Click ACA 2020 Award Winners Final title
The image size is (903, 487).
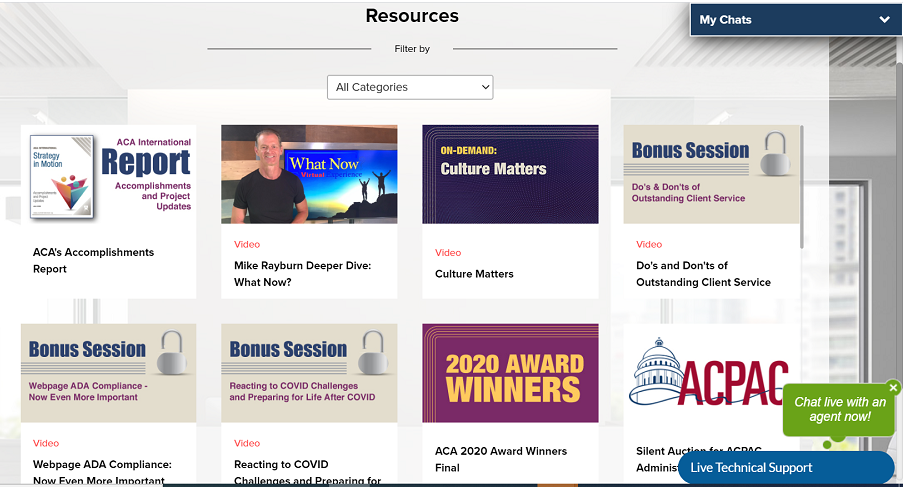click(x=500, y=459)
